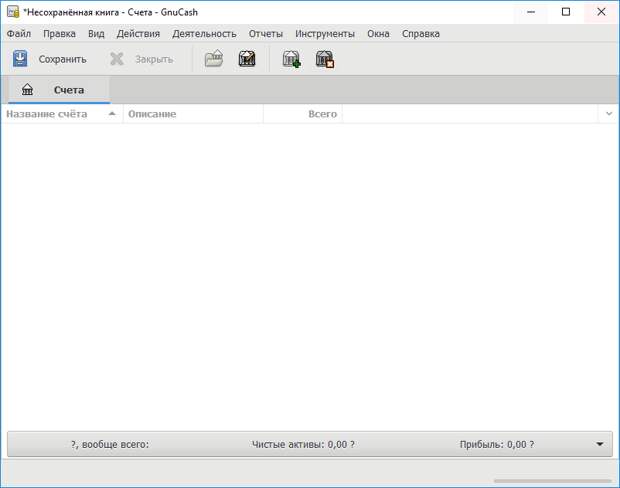The height and width of the screenshot is (488, 620).
Task: Click Прибыль: 0,00 summary text
Action: 497,444
